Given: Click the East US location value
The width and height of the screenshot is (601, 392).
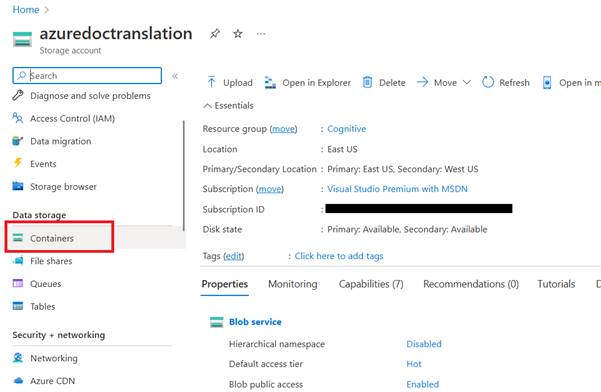Looking at the screenshot, I should click(342, 149).
